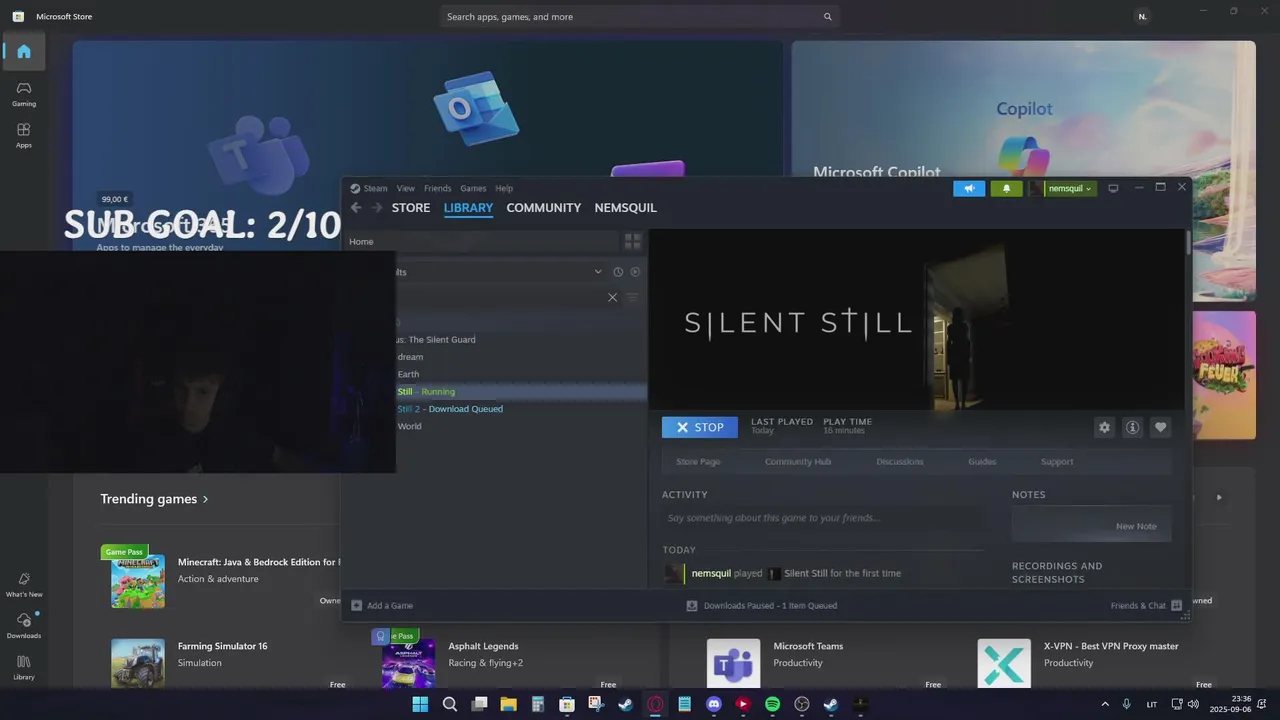1280x720 pixels.
Task: Open the advanced filter options icon
Action: click(632, 297)
